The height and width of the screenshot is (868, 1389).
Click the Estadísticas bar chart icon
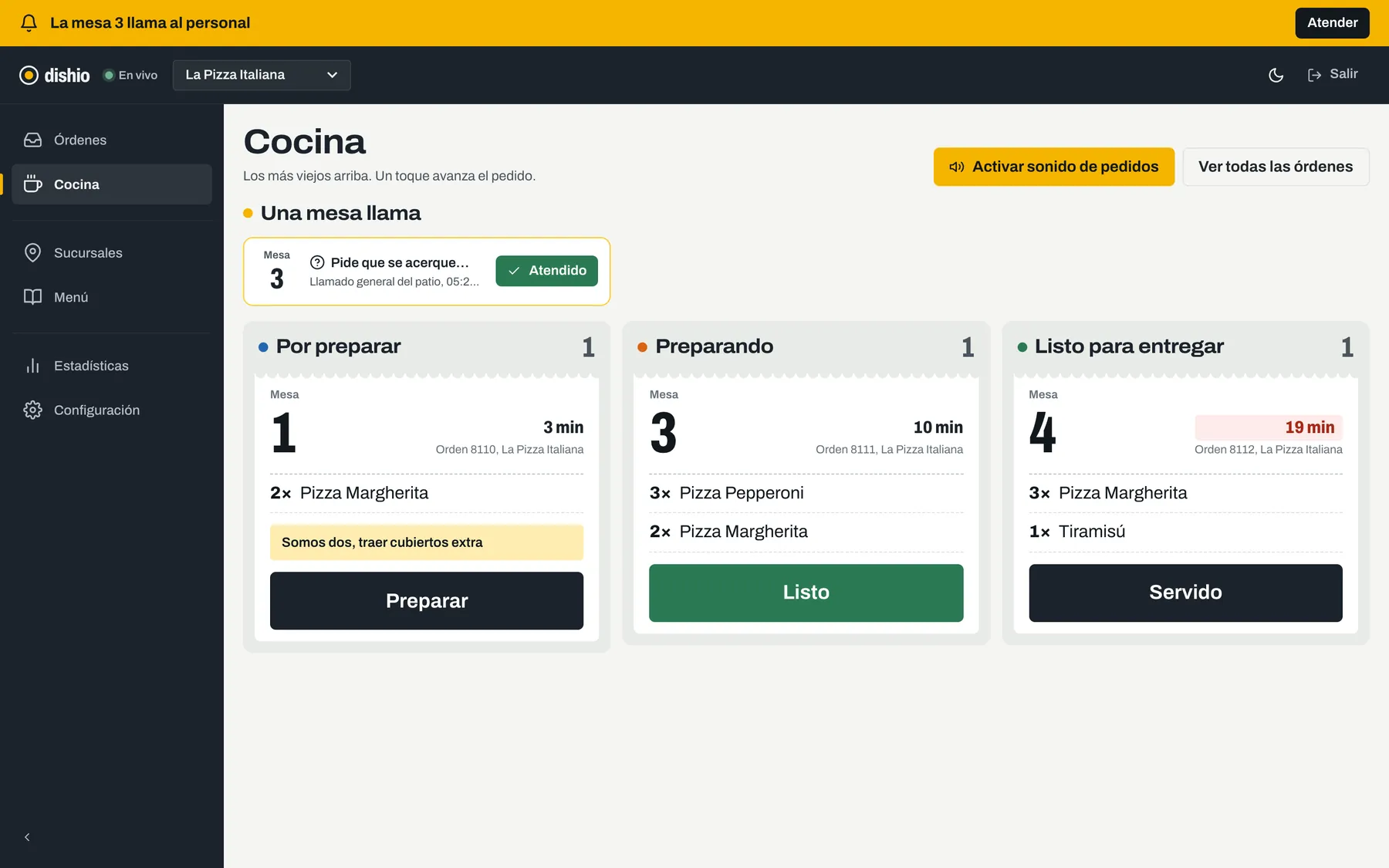(x=32, y=366)
